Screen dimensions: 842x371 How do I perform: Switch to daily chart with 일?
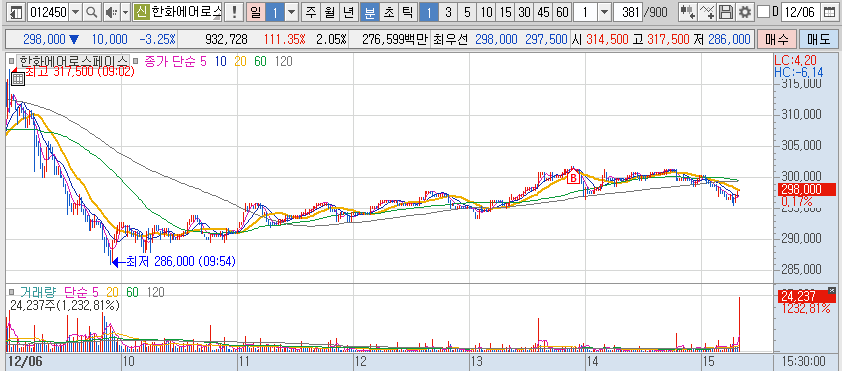255,12
